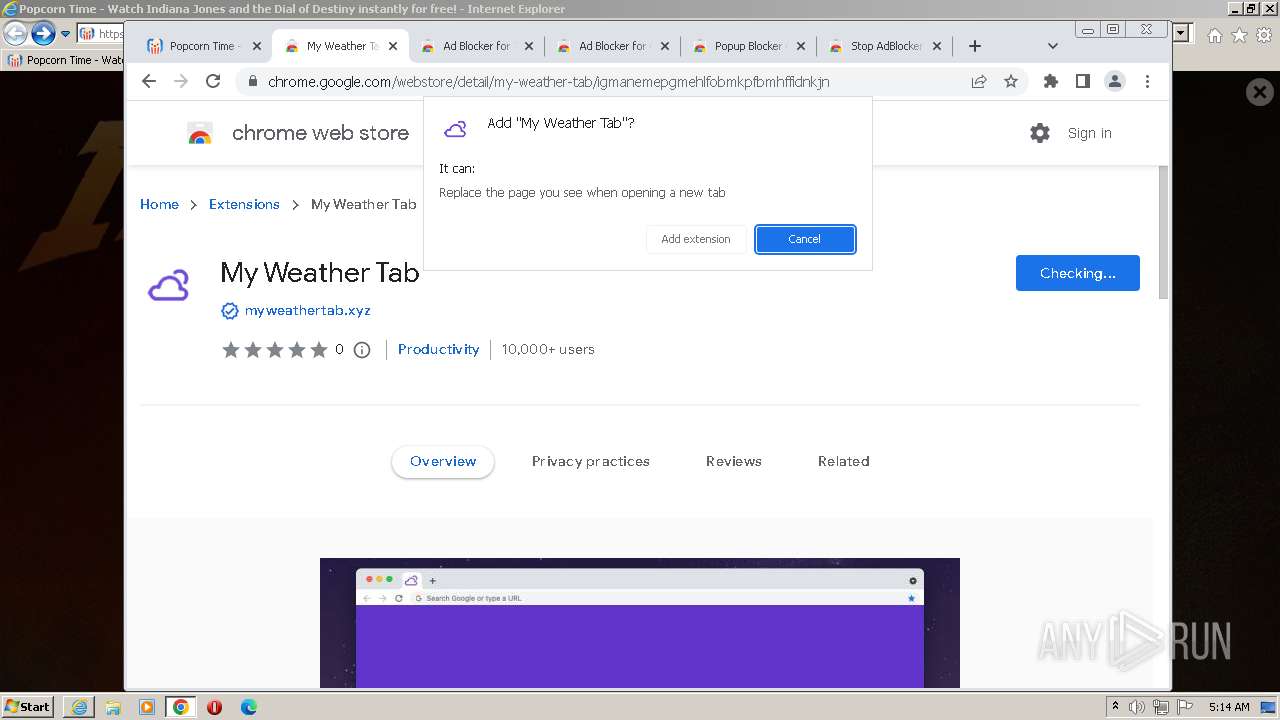Open Internet Explorer favorites star
The width and height of the screenshot is (1280, 720).
[1239, 35]
